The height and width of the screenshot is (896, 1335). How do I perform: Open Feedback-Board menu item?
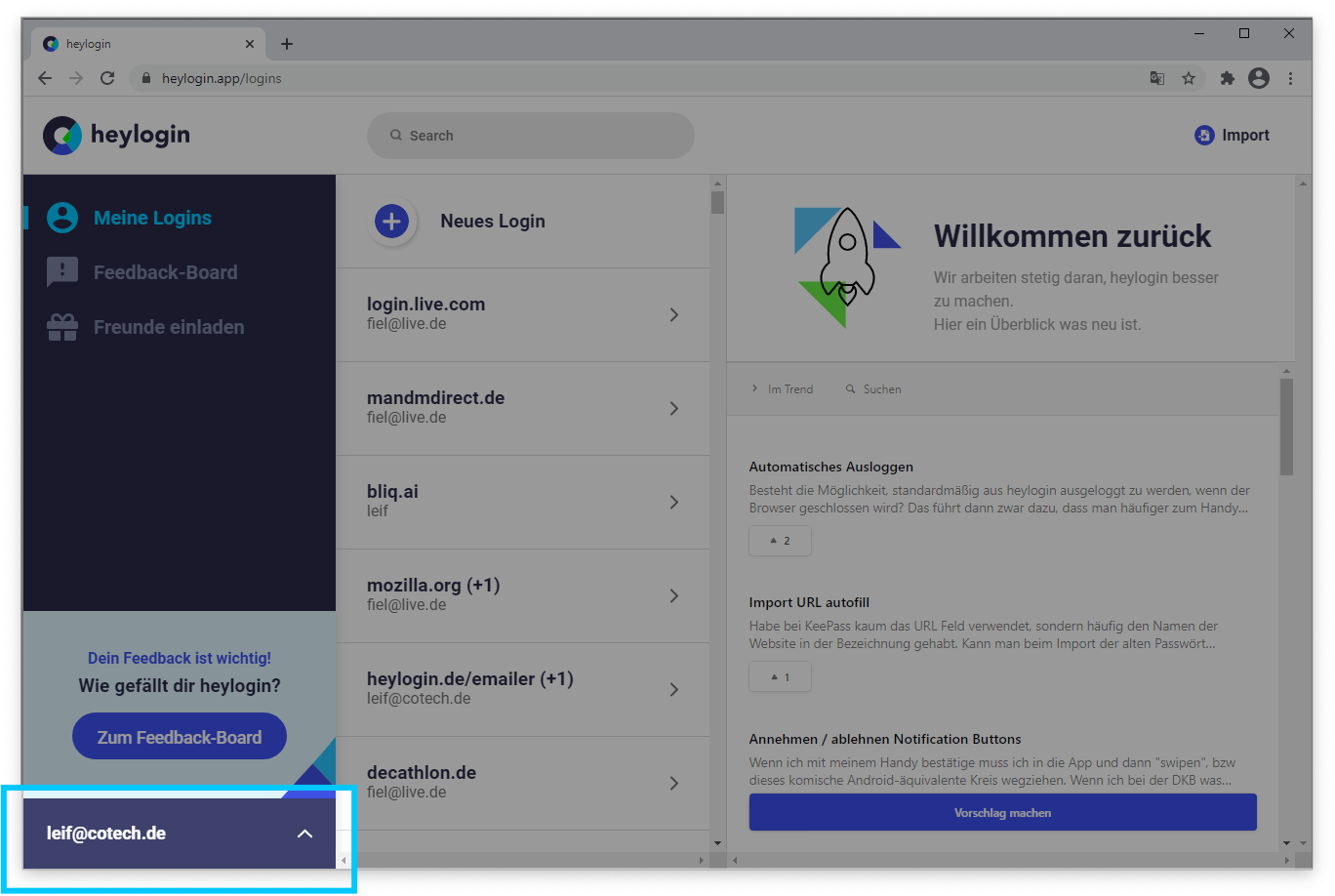coord(165,272)
